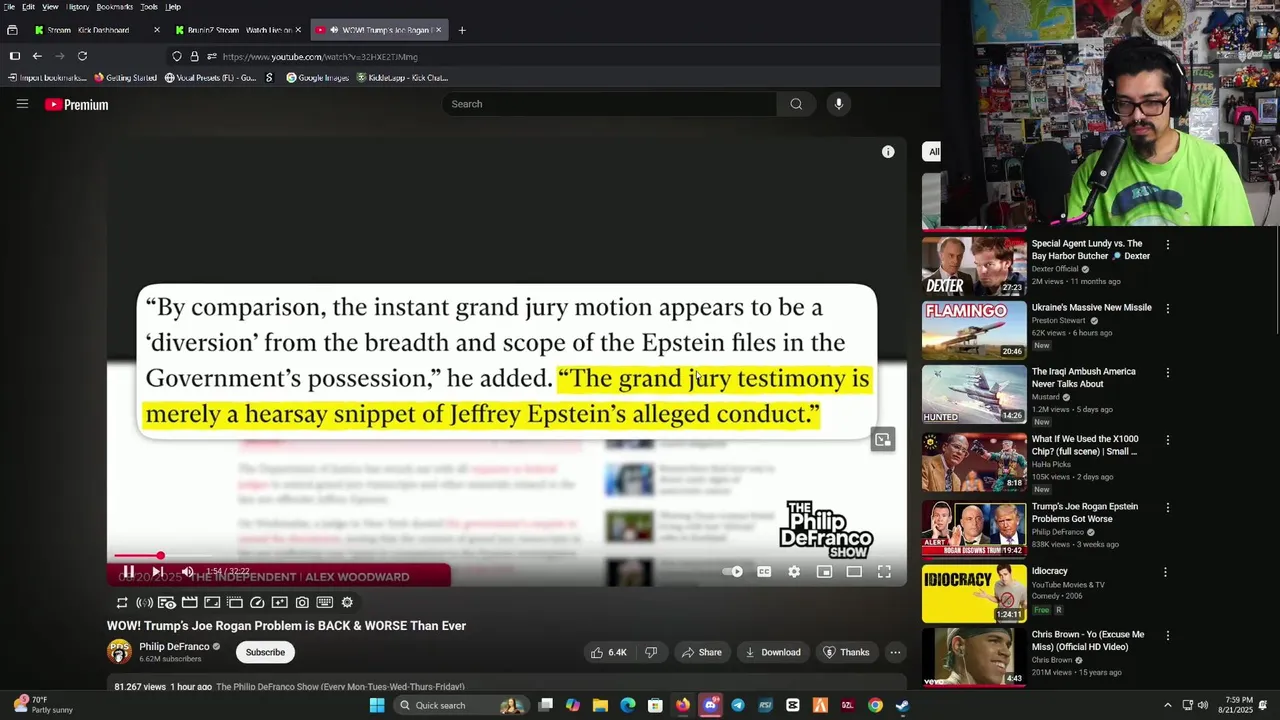1280x720 pixels.
Task: Select the All filter chip
Action: [933, 152]
